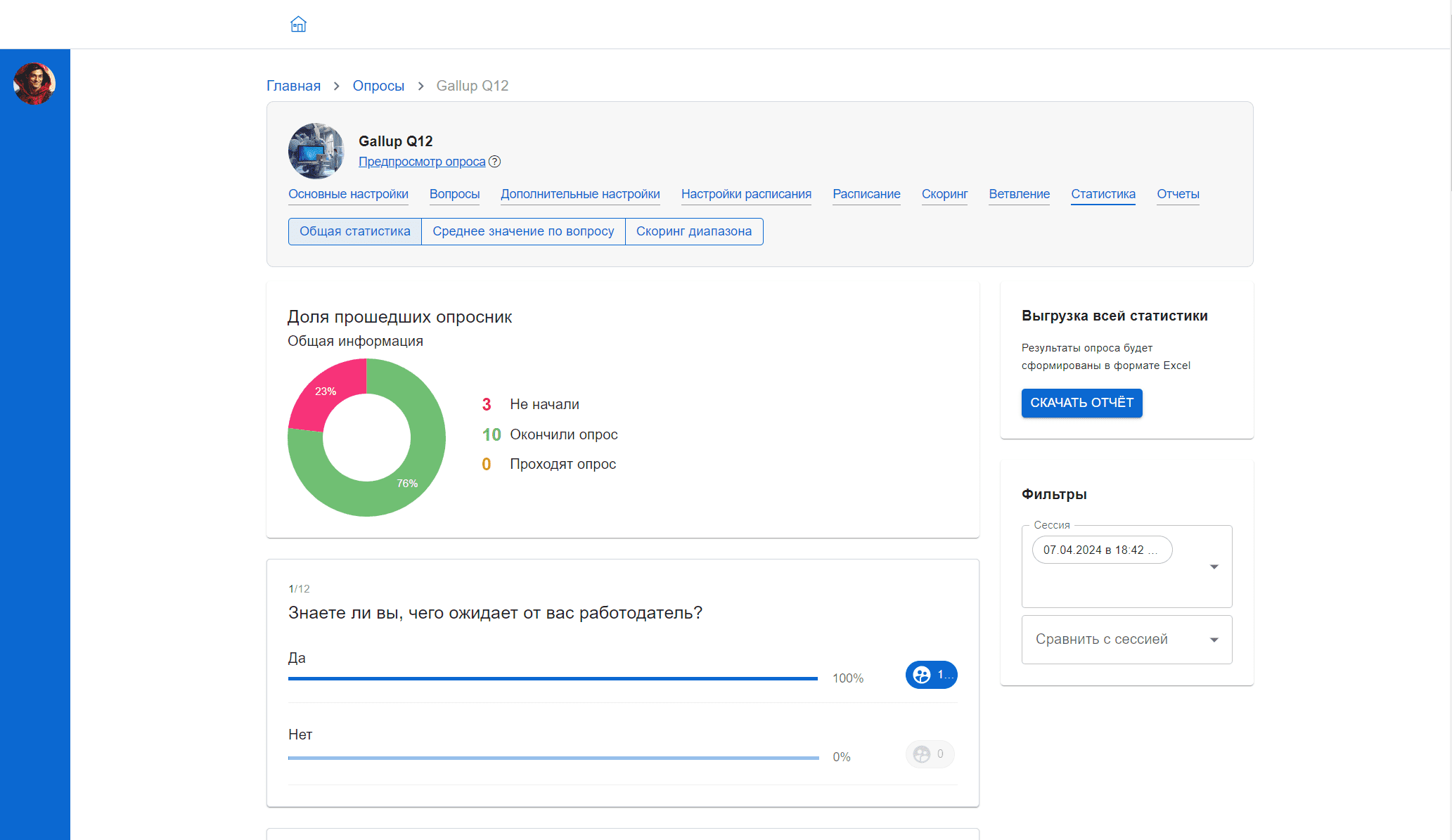Open the user profile avatar in sidebar

pyautogui.click(x=34, y=84)
